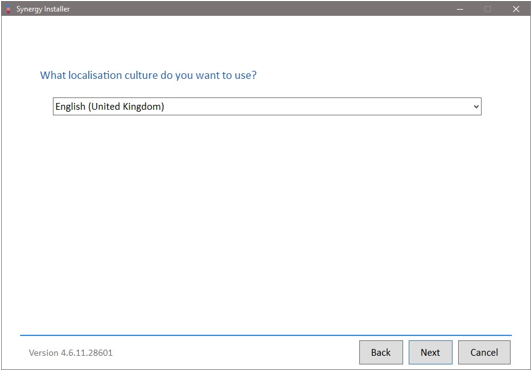Image resolution: width=532 pixels, height=371 pixels.
Task: Click the Synergy Installer app icon
Action: 8,9
